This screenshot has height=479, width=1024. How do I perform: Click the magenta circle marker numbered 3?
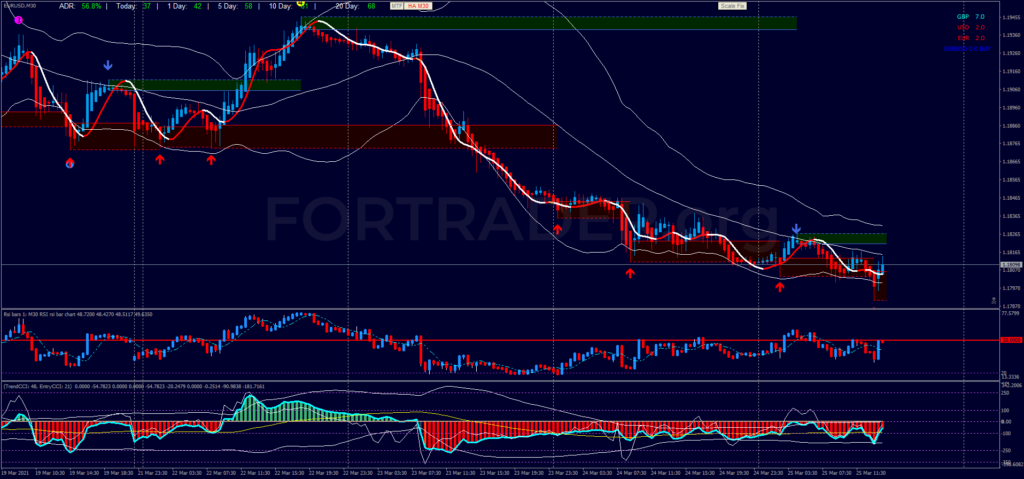[x=19, y=20]
